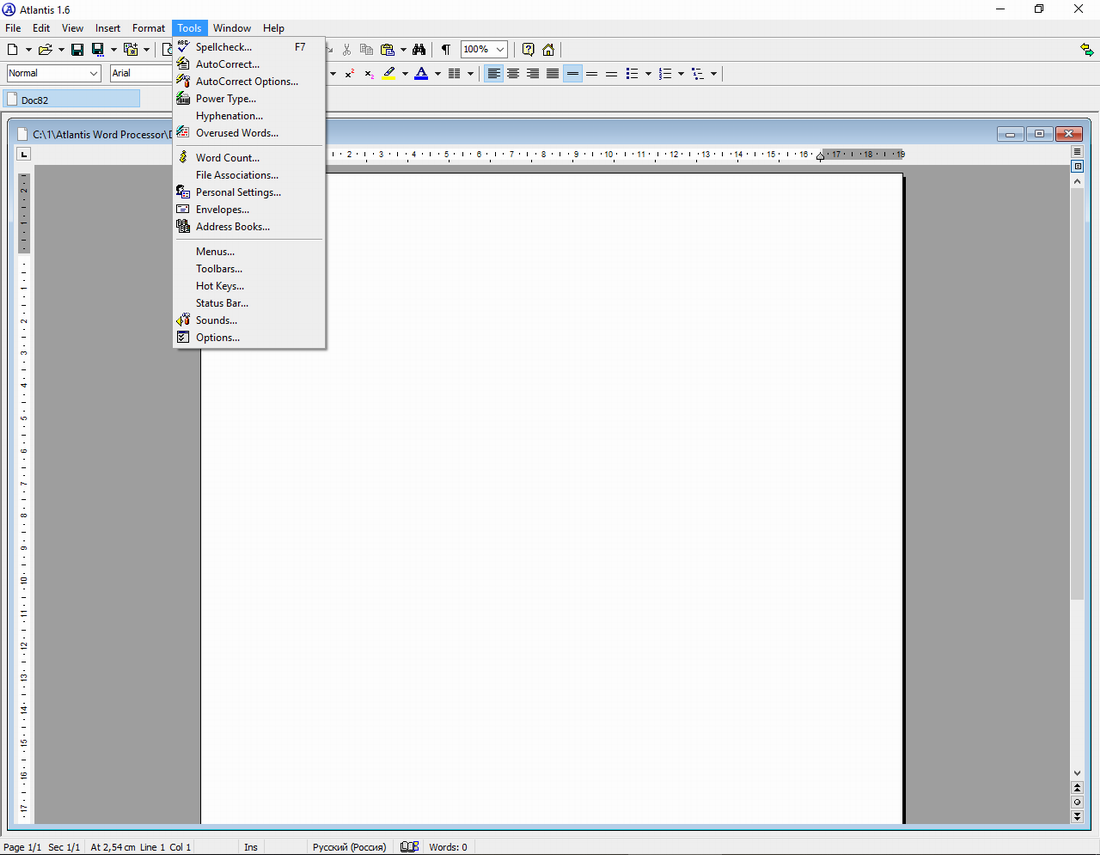Click the vertical scrollbar thumb
The height and width of the screenshot is (855, 1100).
[x=1078, y=394]
